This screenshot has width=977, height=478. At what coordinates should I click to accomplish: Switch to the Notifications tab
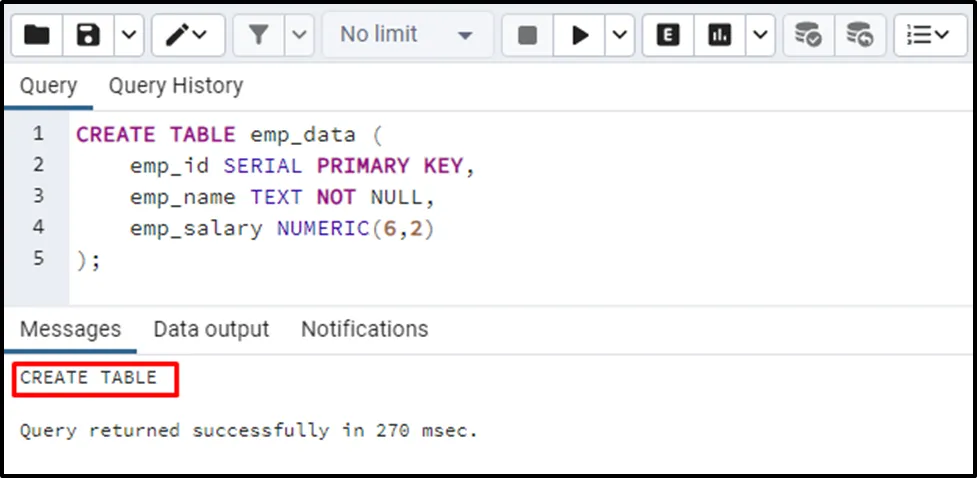(x=364, y=329)
